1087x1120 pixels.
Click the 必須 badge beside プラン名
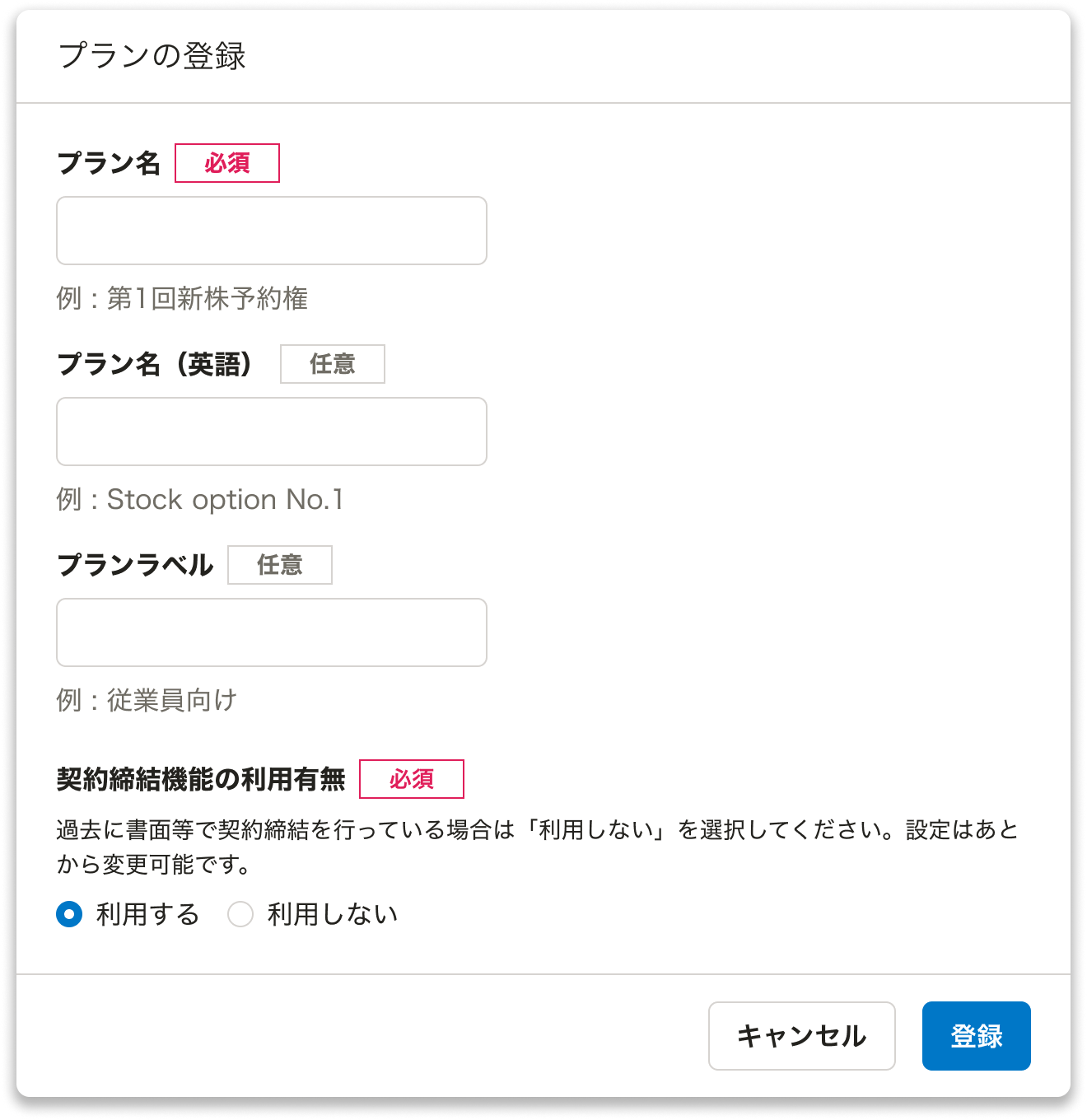point(227,163)
